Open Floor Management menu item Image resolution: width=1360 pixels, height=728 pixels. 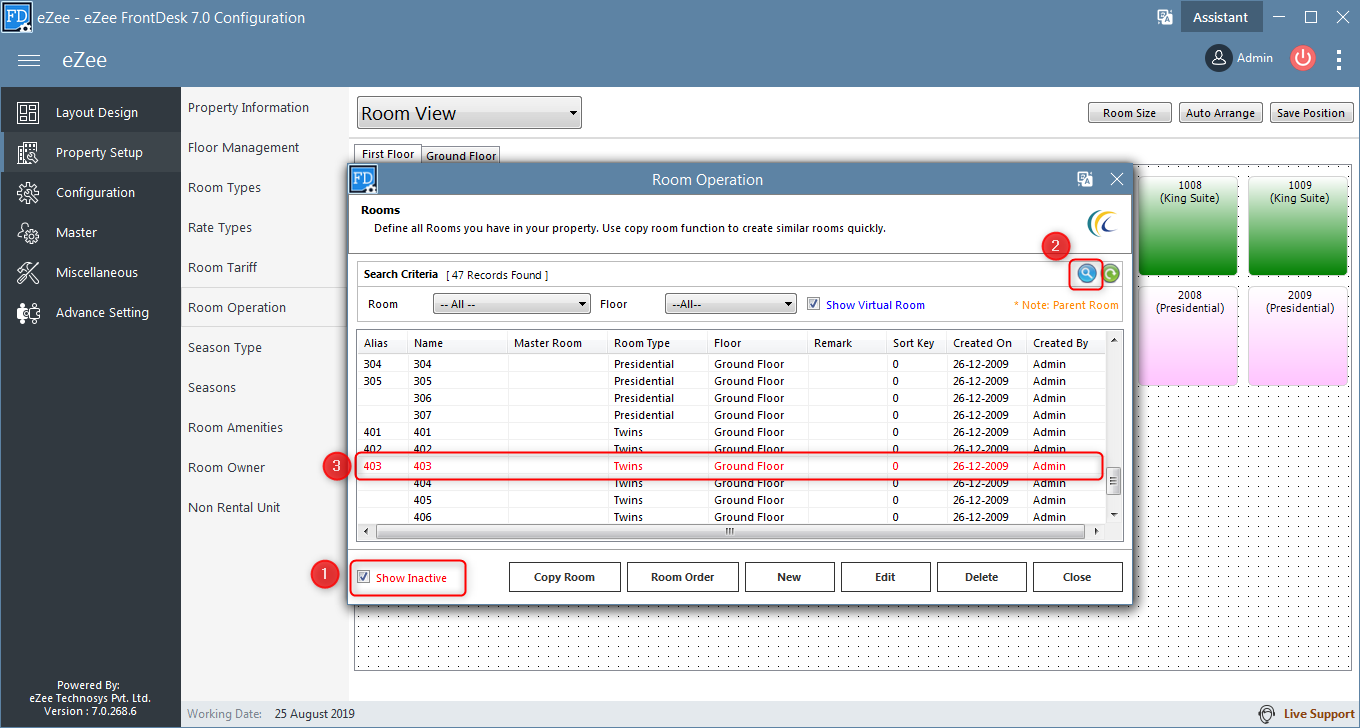pos(243,147)
